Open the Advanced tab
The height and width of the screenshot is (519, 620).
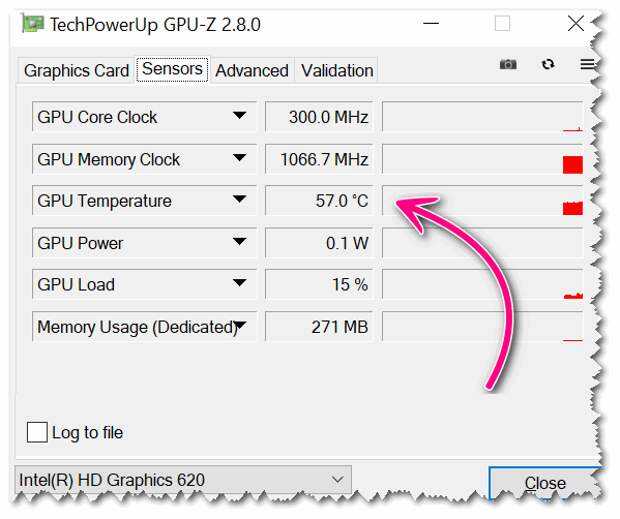[252, 71]
